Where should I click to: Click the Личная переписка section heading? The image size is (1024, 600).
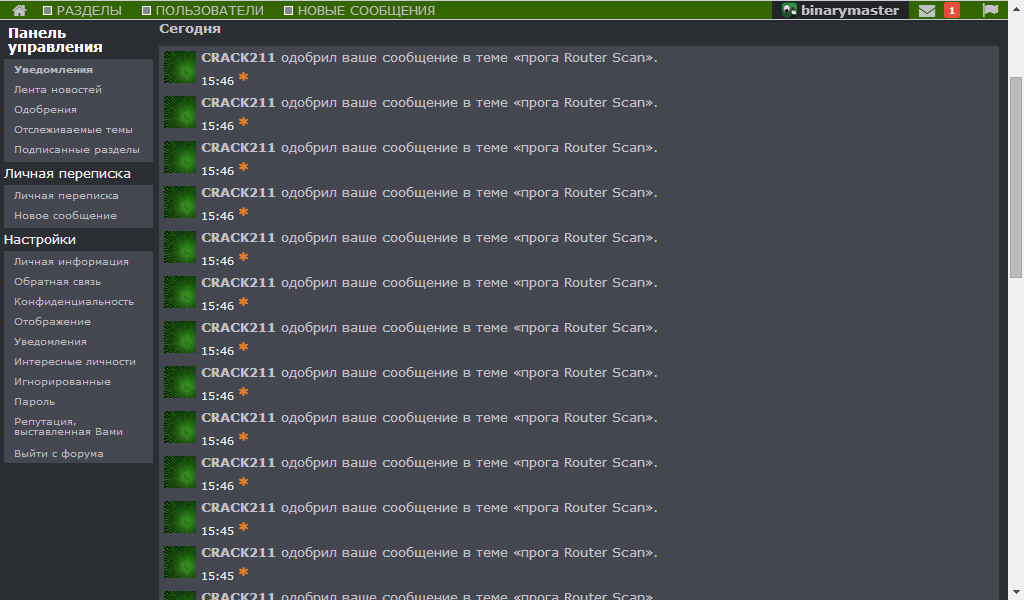[67, 174]
